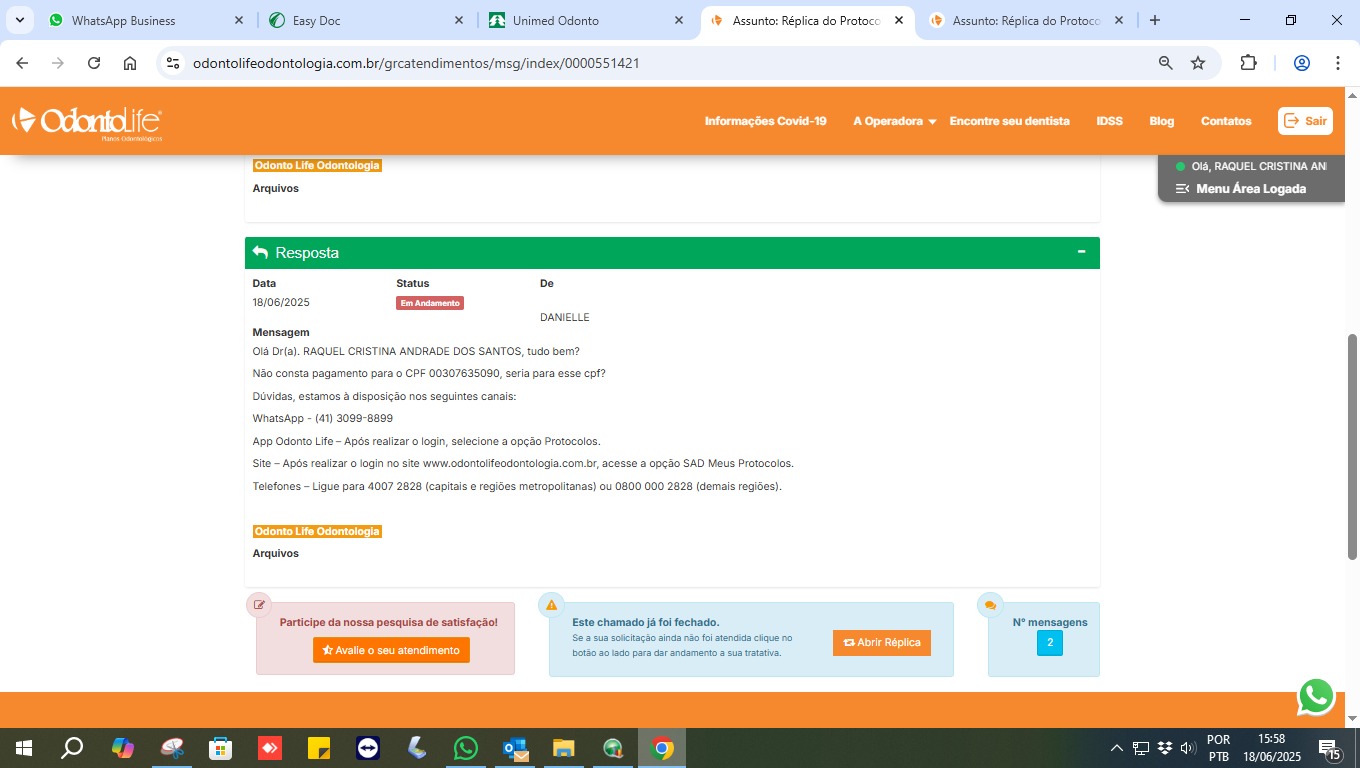Close the WhatsApp Business tab
The width and height of the screenshot is (1360, 768).
coord(239,20)
